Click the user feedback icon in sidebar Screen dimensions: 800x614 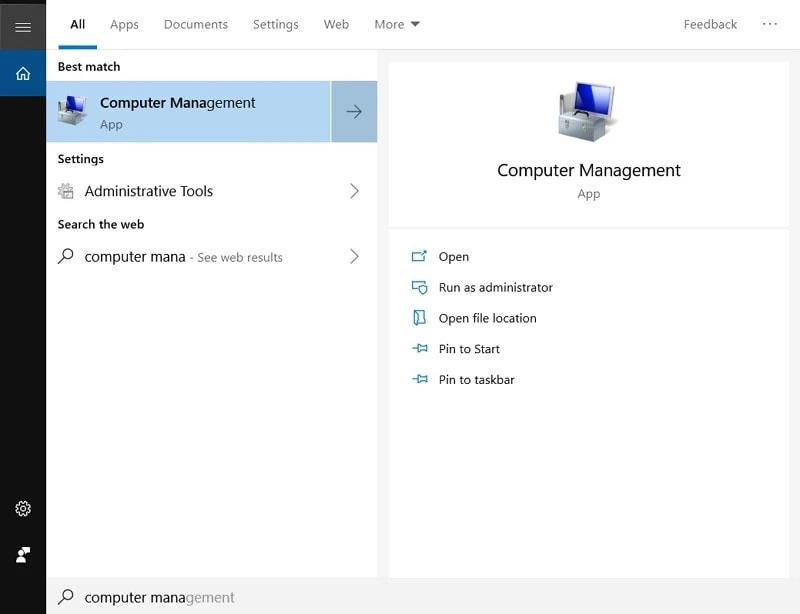point(23,554)
